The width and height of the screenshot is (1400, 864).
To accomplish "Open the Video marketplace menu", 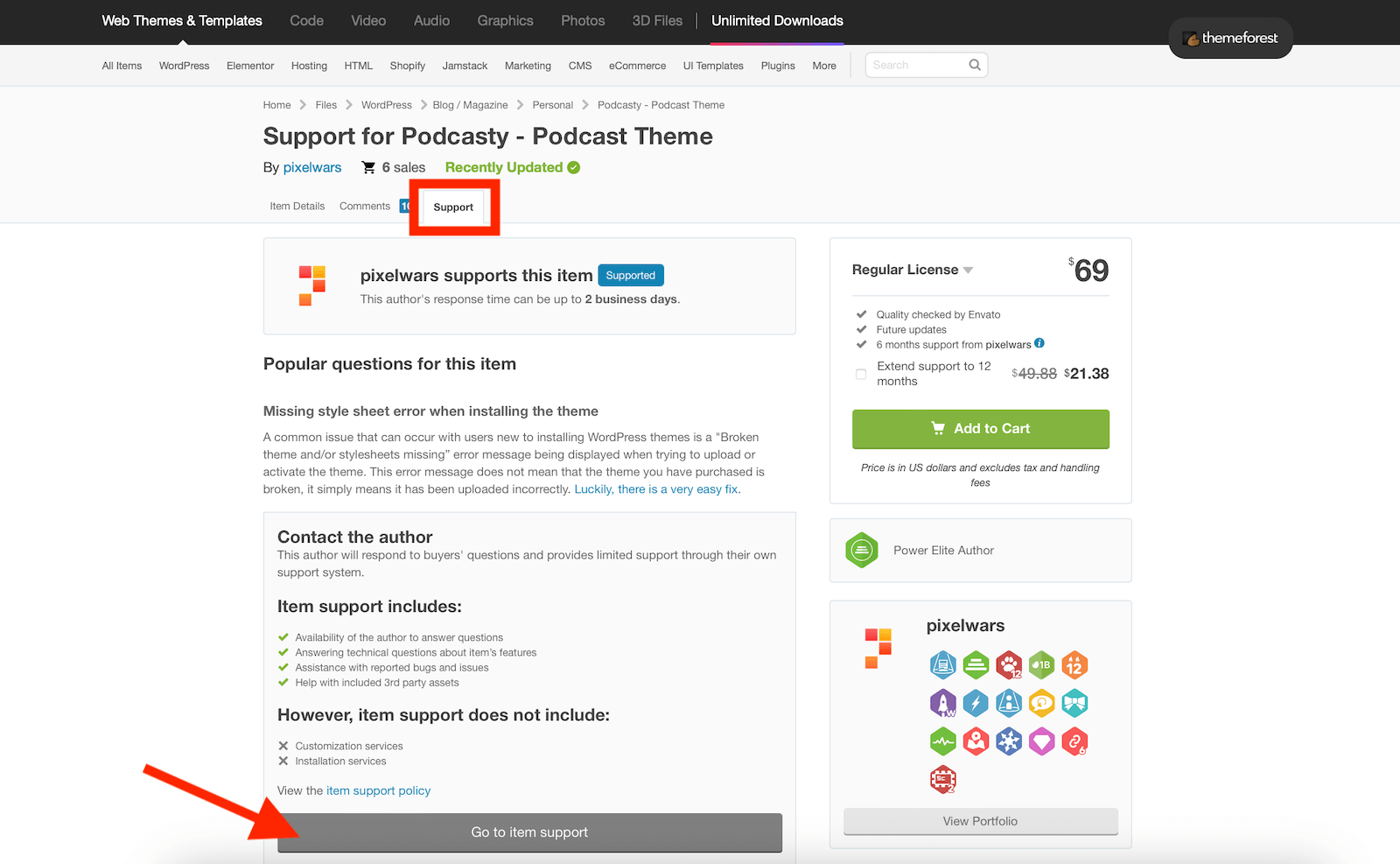I will coord(368,21).
